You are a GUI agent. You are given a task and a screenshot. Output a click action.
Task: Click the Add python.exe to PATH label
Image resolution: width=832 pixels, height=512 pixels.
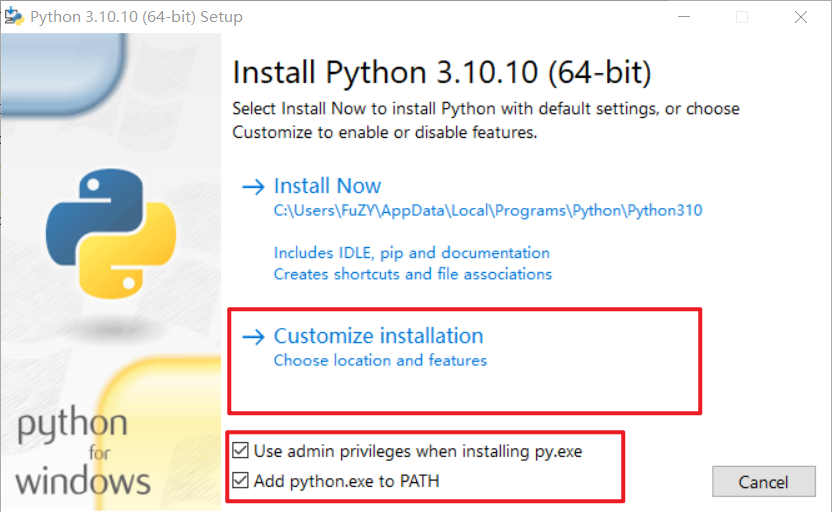[346, 481]
